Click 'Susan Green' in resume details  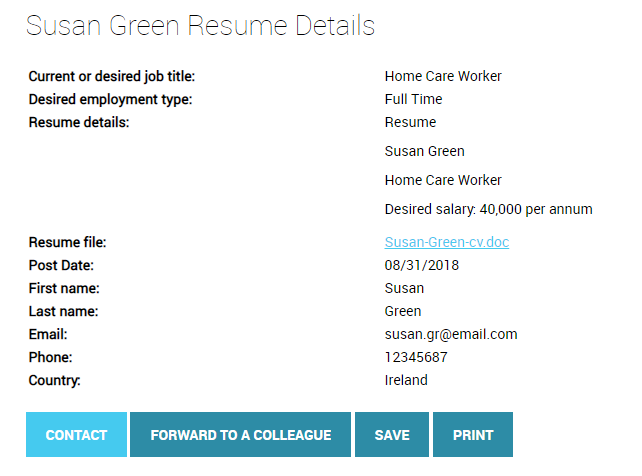coord(425,151)
